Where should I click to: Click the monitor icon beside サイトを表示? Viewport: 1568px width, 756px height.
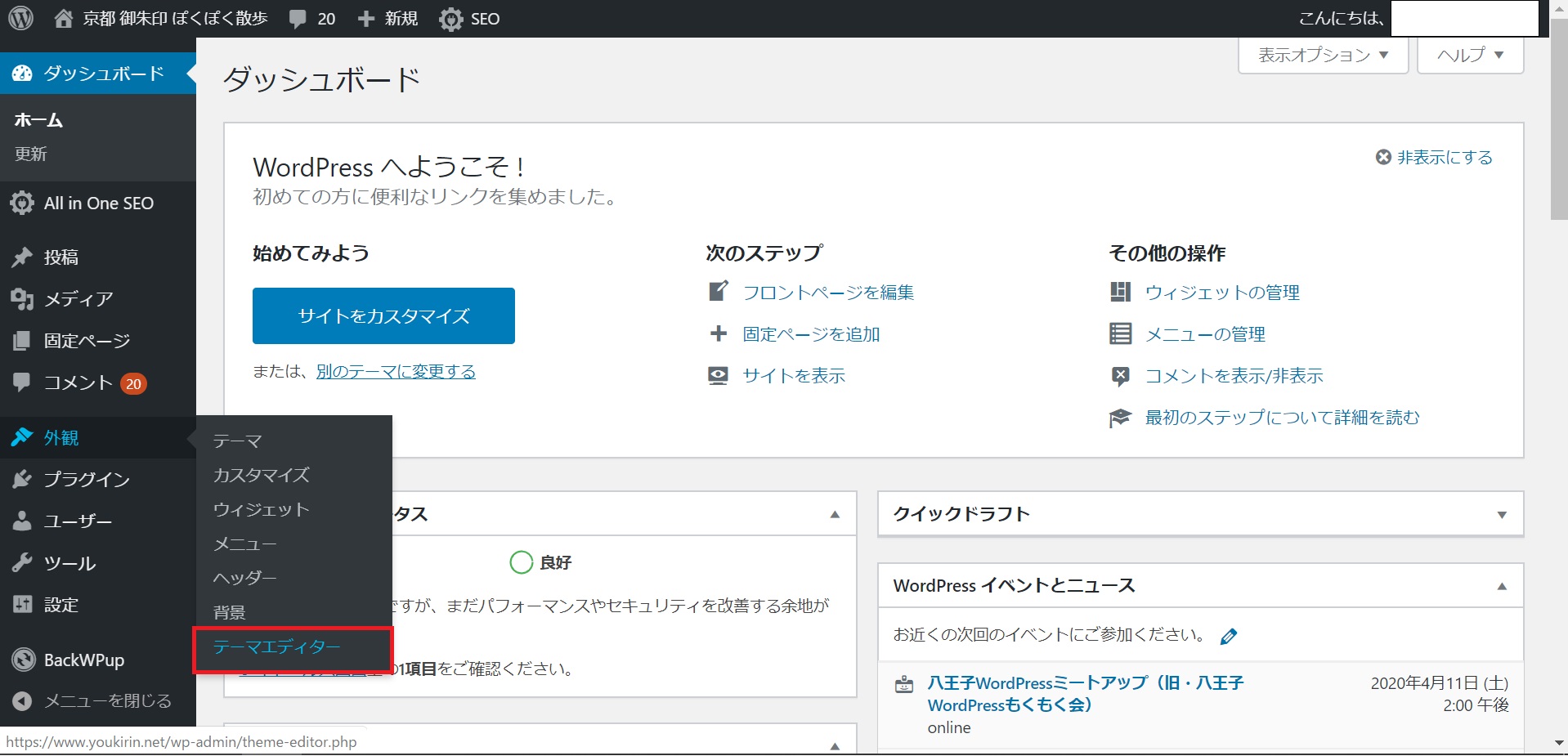[718, 375]
